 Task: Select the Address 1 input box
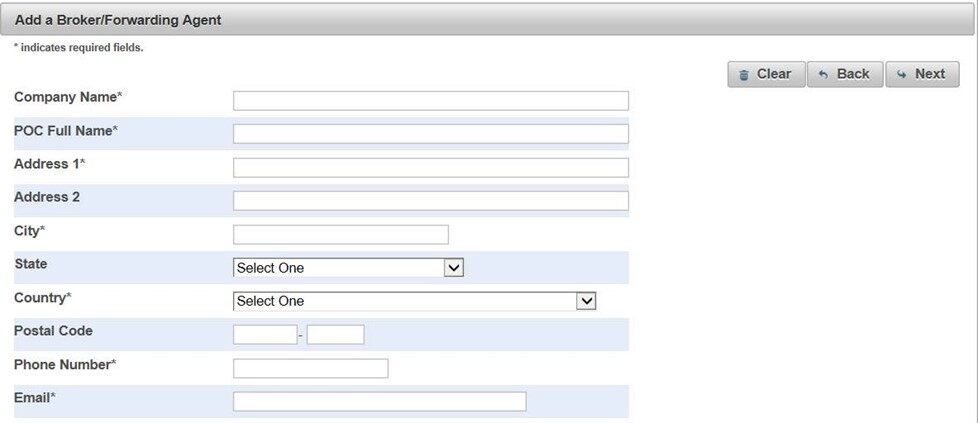(x=430, y=167)
